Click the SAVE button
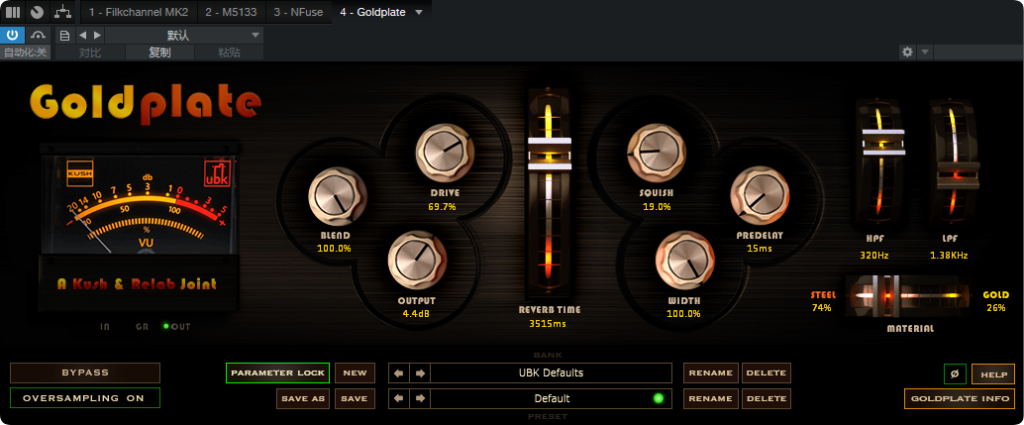This screenshot has width=1024, height=425. coord(355,398)
